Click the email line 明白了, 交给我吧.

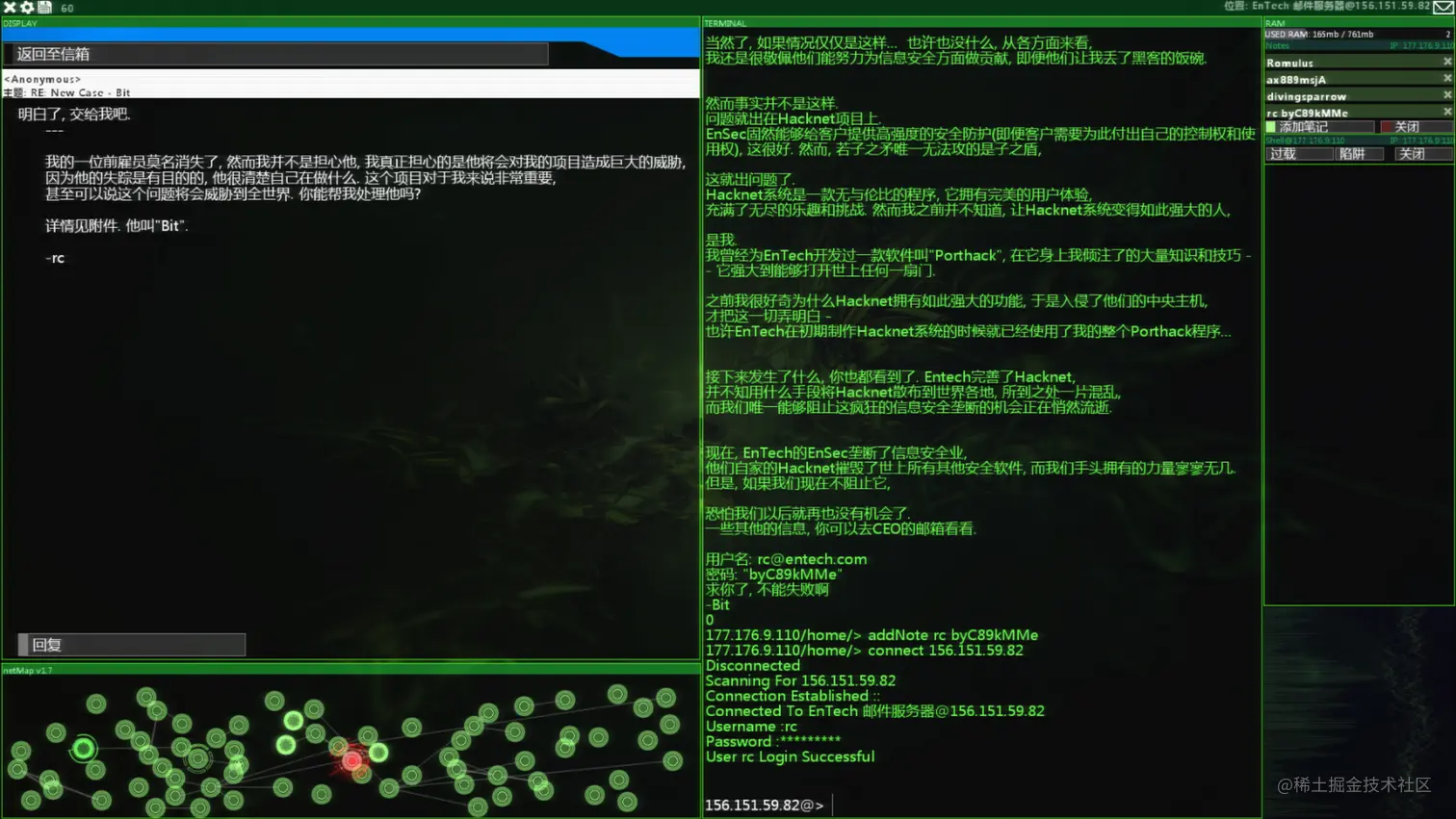pyautogui.click(x=74, y=114)
